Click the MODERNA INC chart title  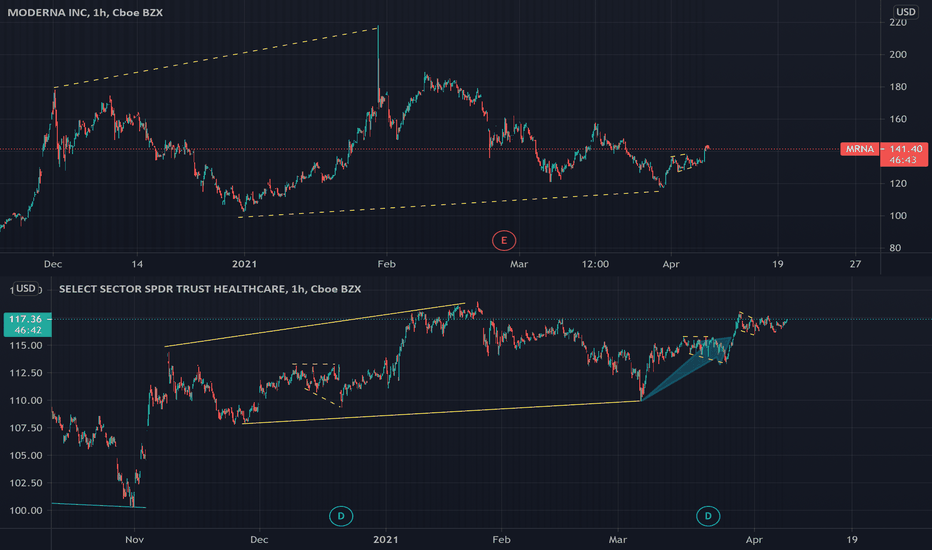click(85, 12)
